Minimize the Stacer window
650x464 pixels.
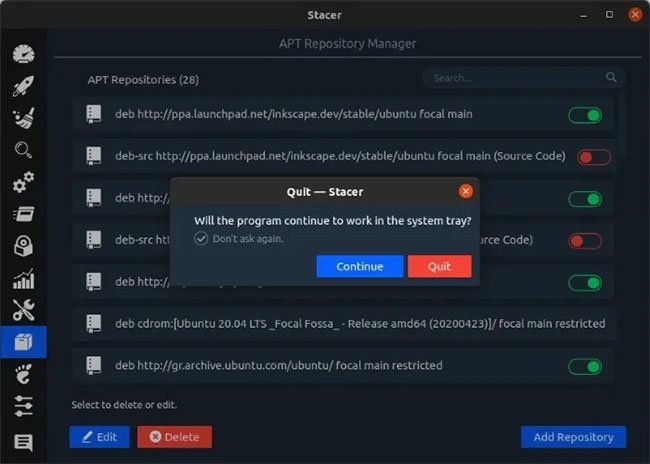pos(584,15)
